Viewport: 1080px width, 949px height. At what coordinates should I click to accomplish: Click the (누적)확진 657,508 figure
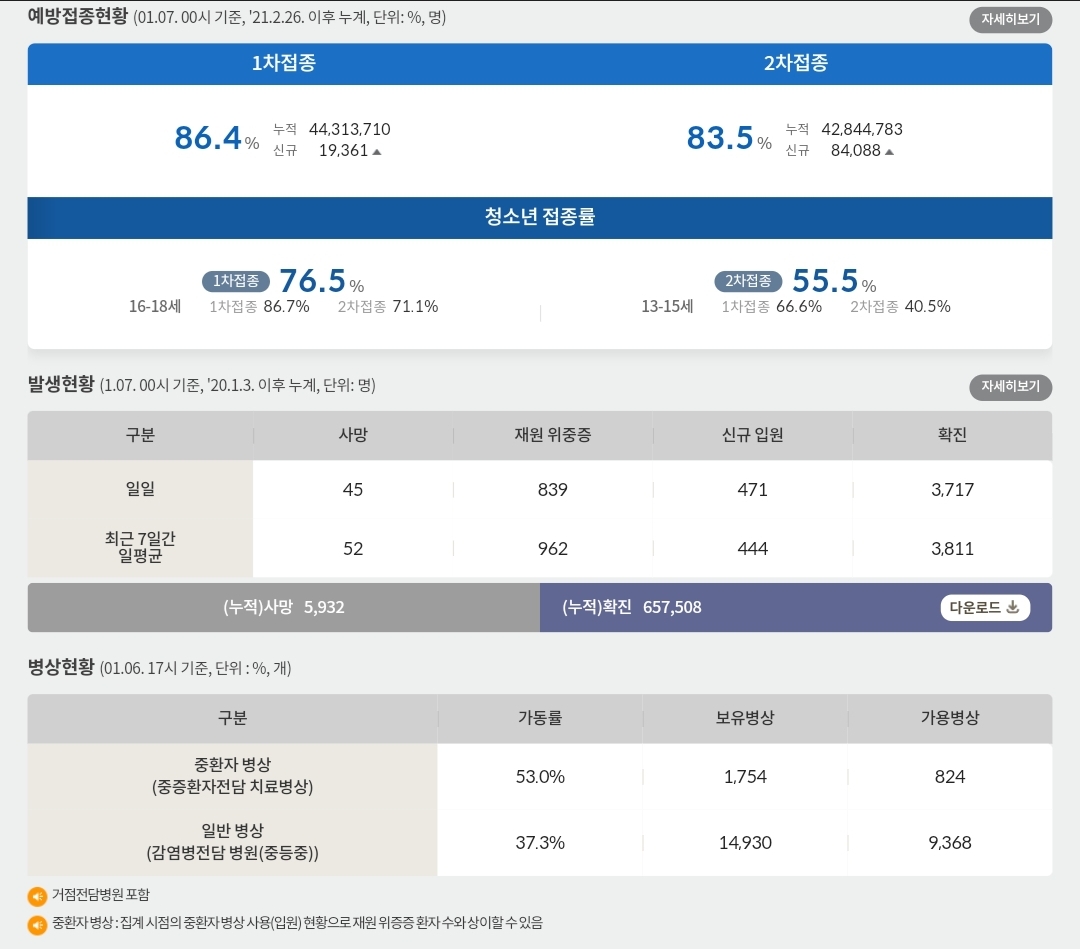tap(632, 607)
